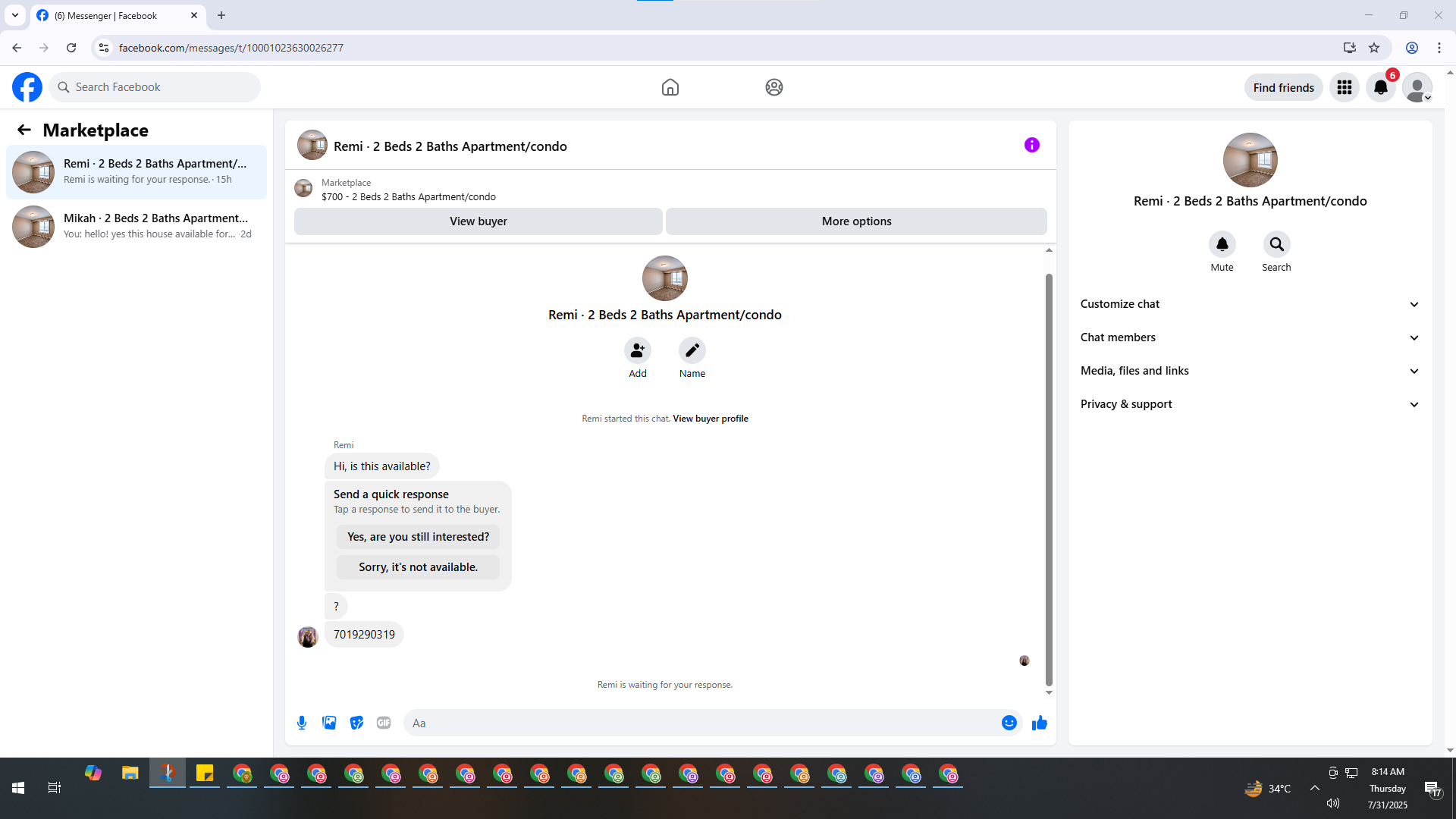Send quick reply "Yes, are you still interested?"
The image size is (1456, 819).
[x=418, y=537]
